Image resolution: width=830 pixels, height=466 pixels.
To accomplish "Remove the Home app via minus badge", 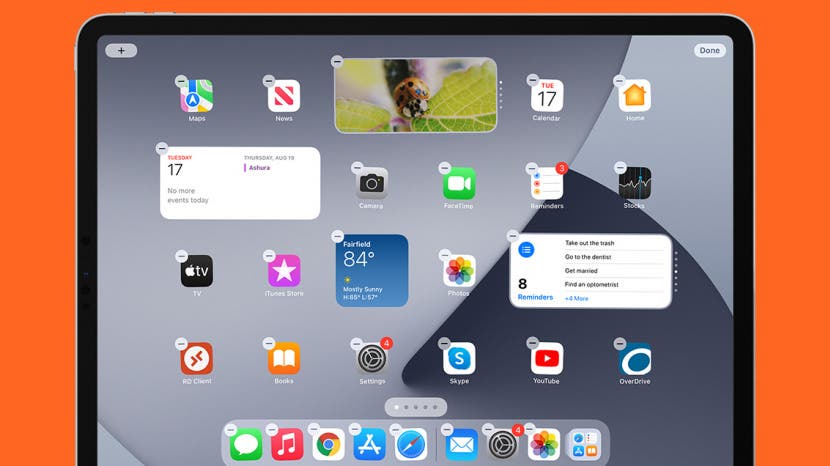I will tap(619, 81).
